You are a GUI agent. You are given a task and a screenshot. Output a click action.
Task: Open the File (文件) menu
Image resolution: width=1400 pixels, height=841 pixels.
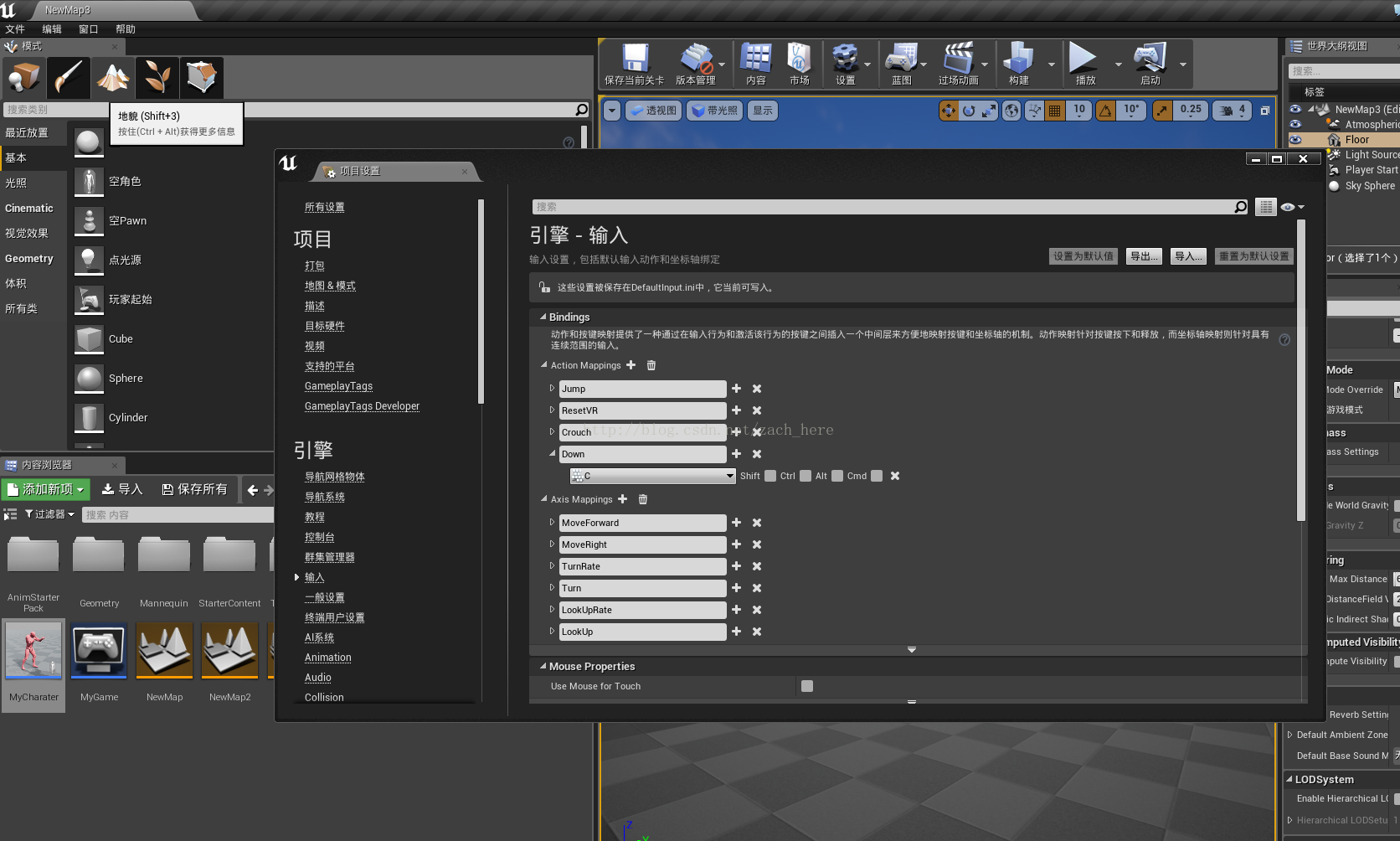[15, 29]
